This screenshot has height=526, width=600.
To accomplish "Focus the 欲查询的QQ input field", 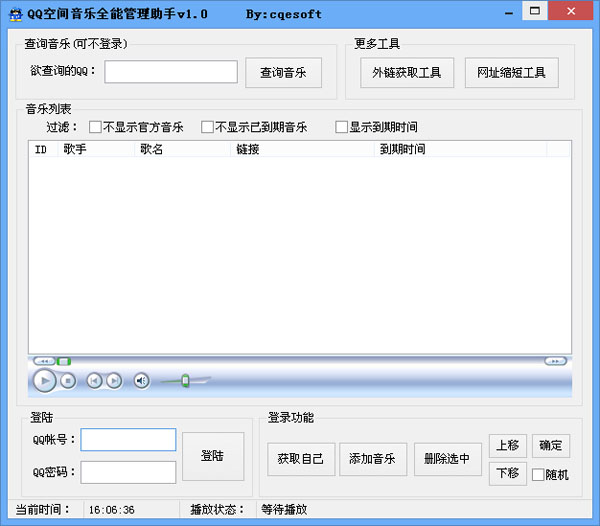I will (171, 72).
